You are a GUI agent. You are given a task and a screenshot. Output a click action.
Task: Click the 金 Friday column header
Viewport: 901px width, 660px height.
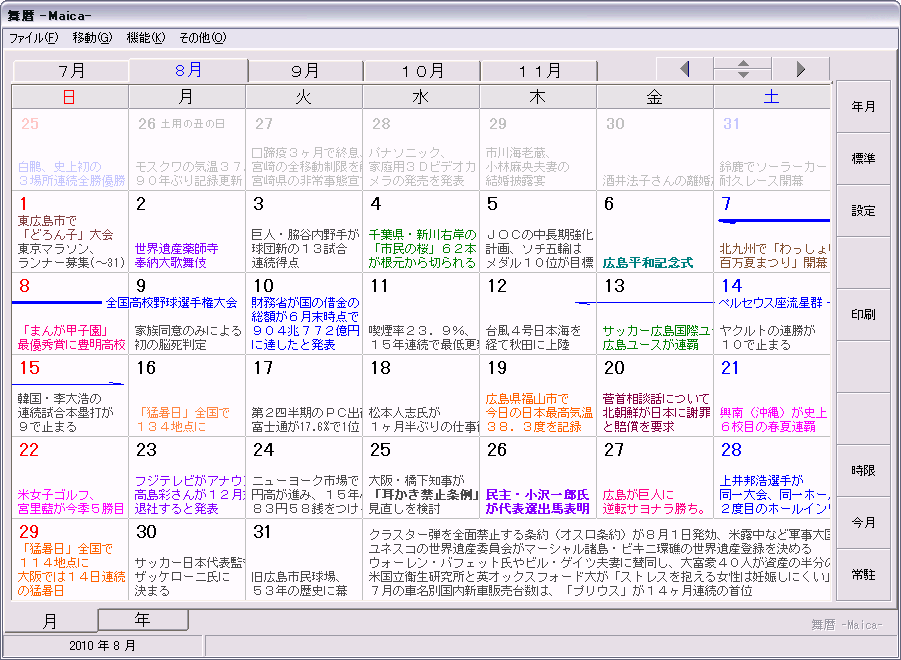(x=654, y=97)
